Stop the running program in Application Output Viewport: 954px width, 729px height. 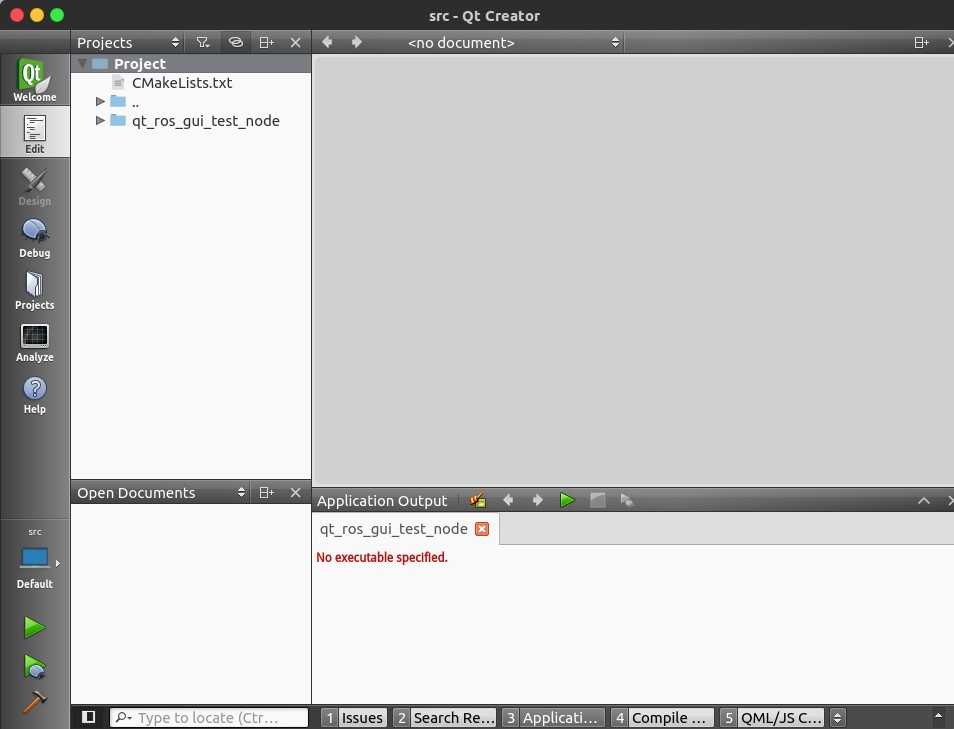pos(597,500)
